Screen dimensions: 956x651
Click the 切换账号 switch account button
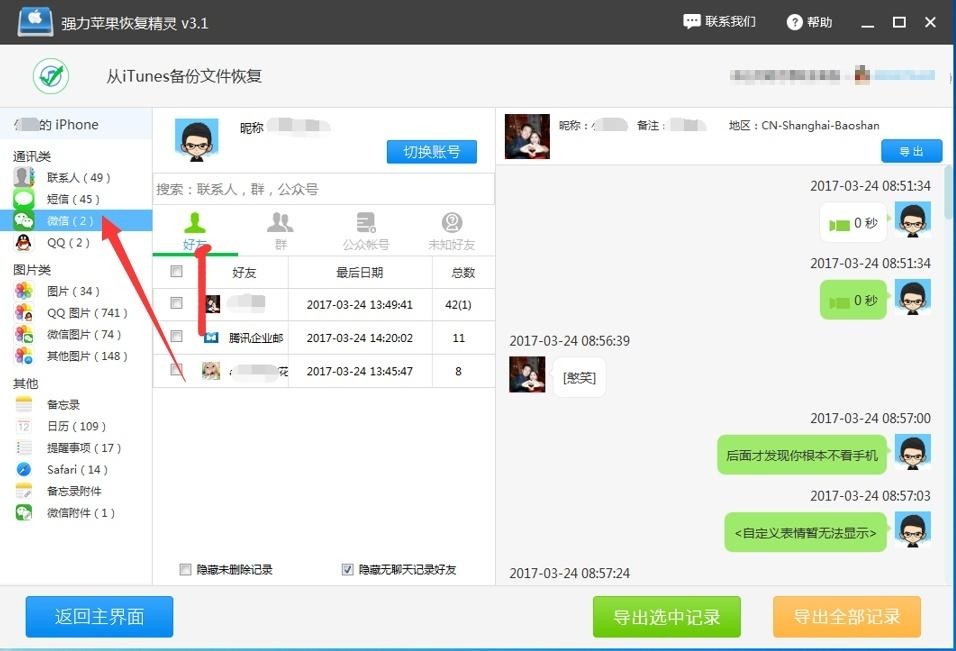point(431,152)
